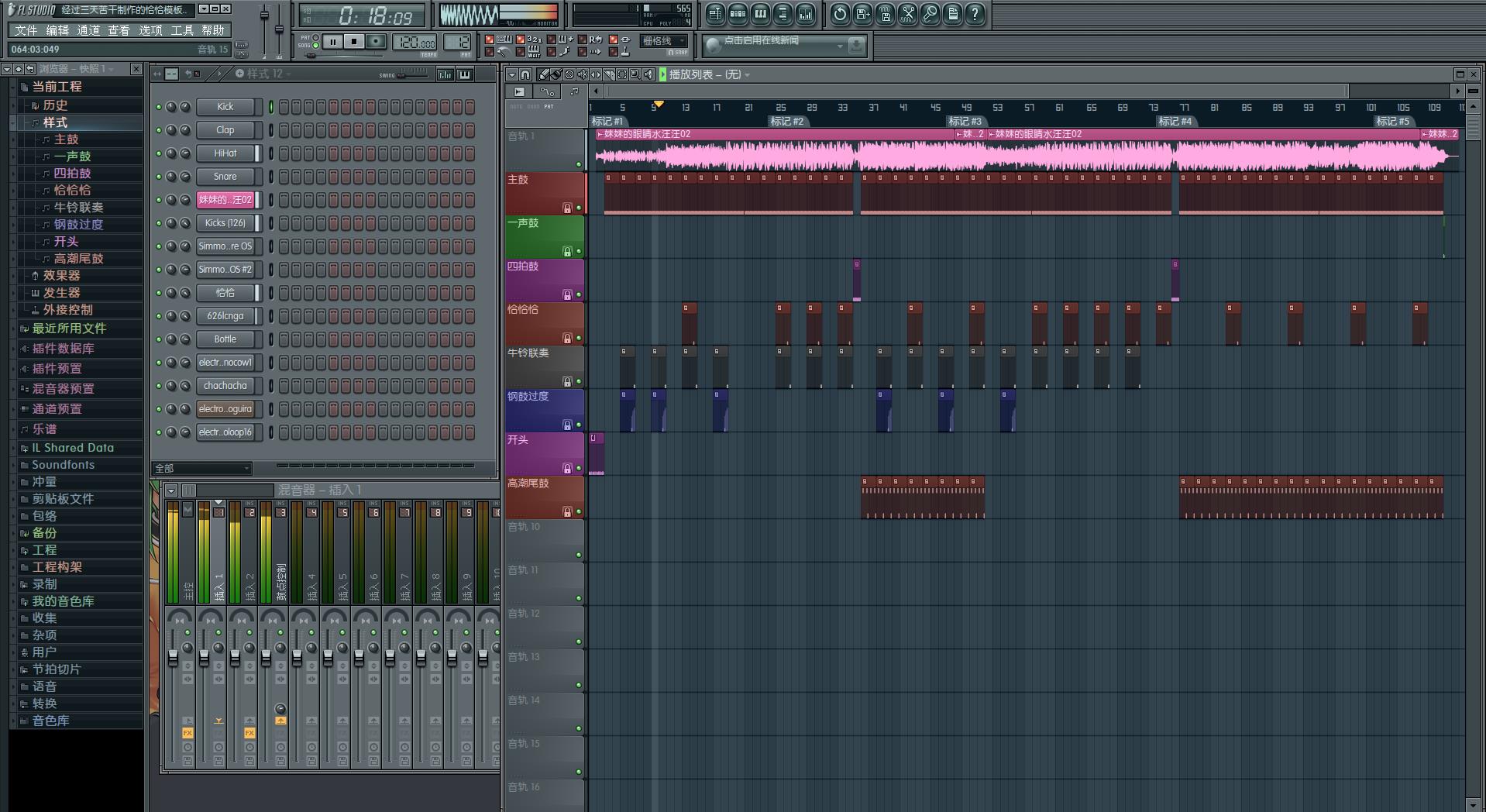Open keyboard editor icon in step sequencer

465,74
